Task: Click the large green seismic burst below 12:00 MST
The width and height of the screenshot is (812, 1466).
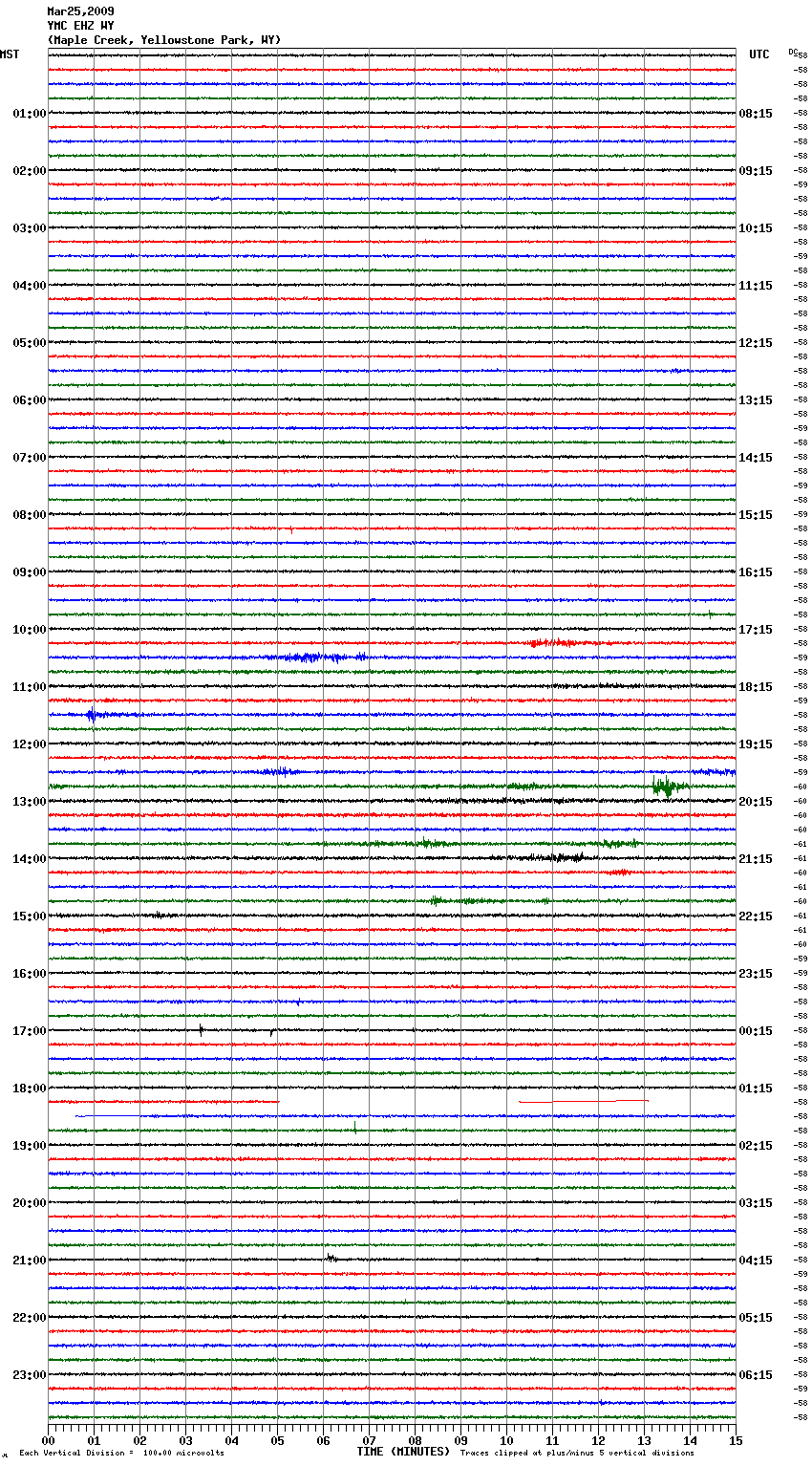Action: pos(669,787)
